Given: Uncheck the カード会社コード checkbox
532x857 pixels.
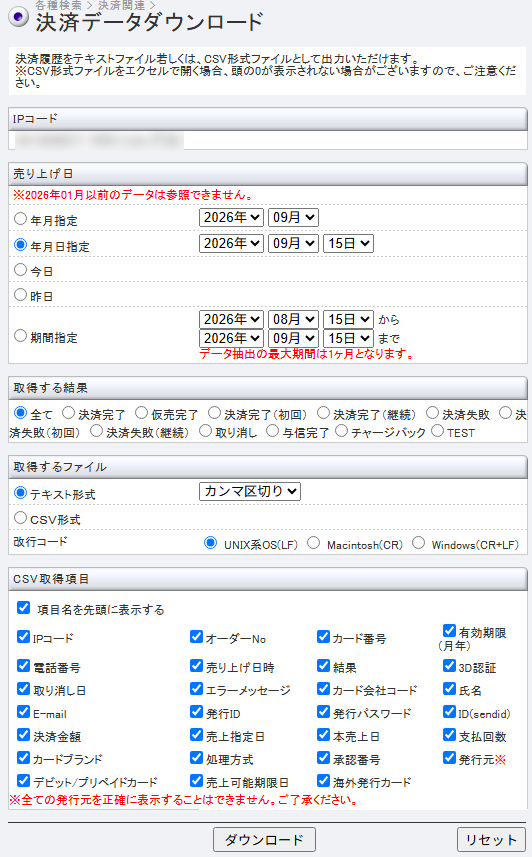Looking at the screenshot, I should [323, 689].
